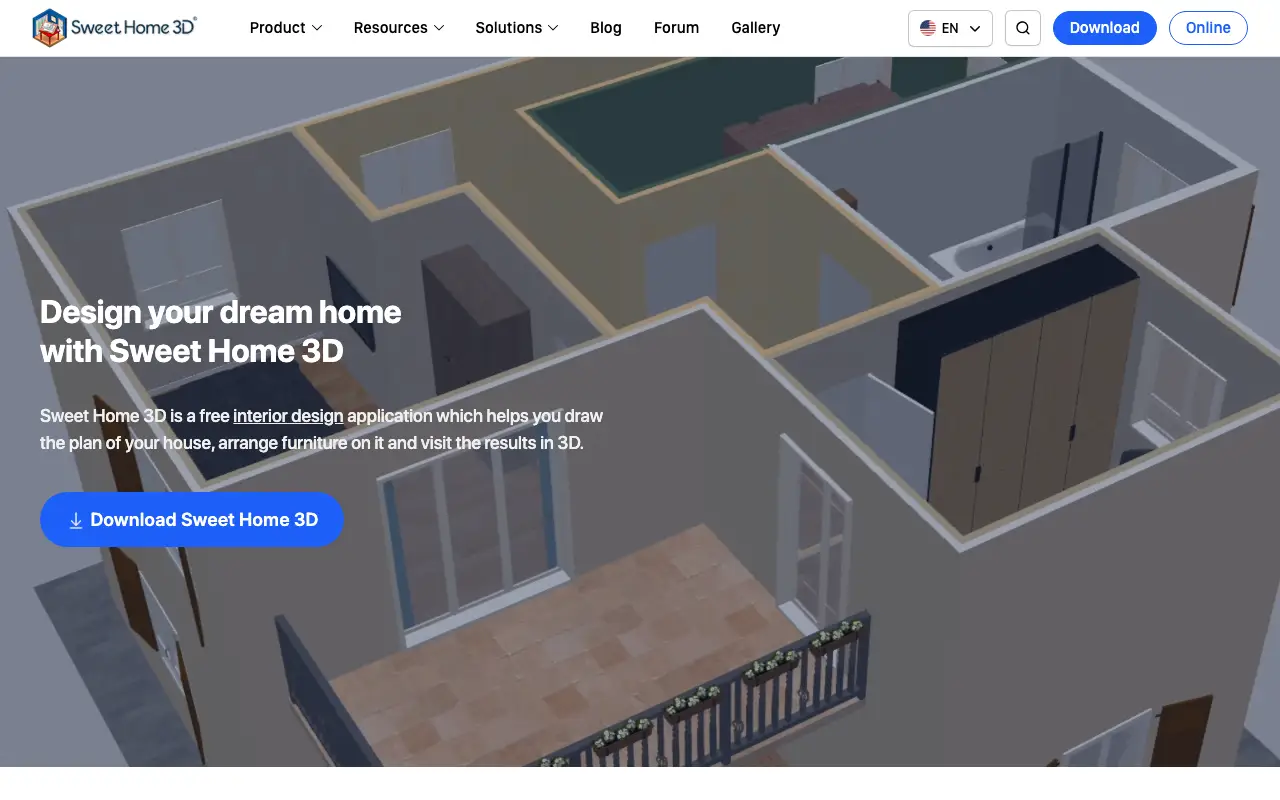Open the Resources menu

click(x=399, y=28)
